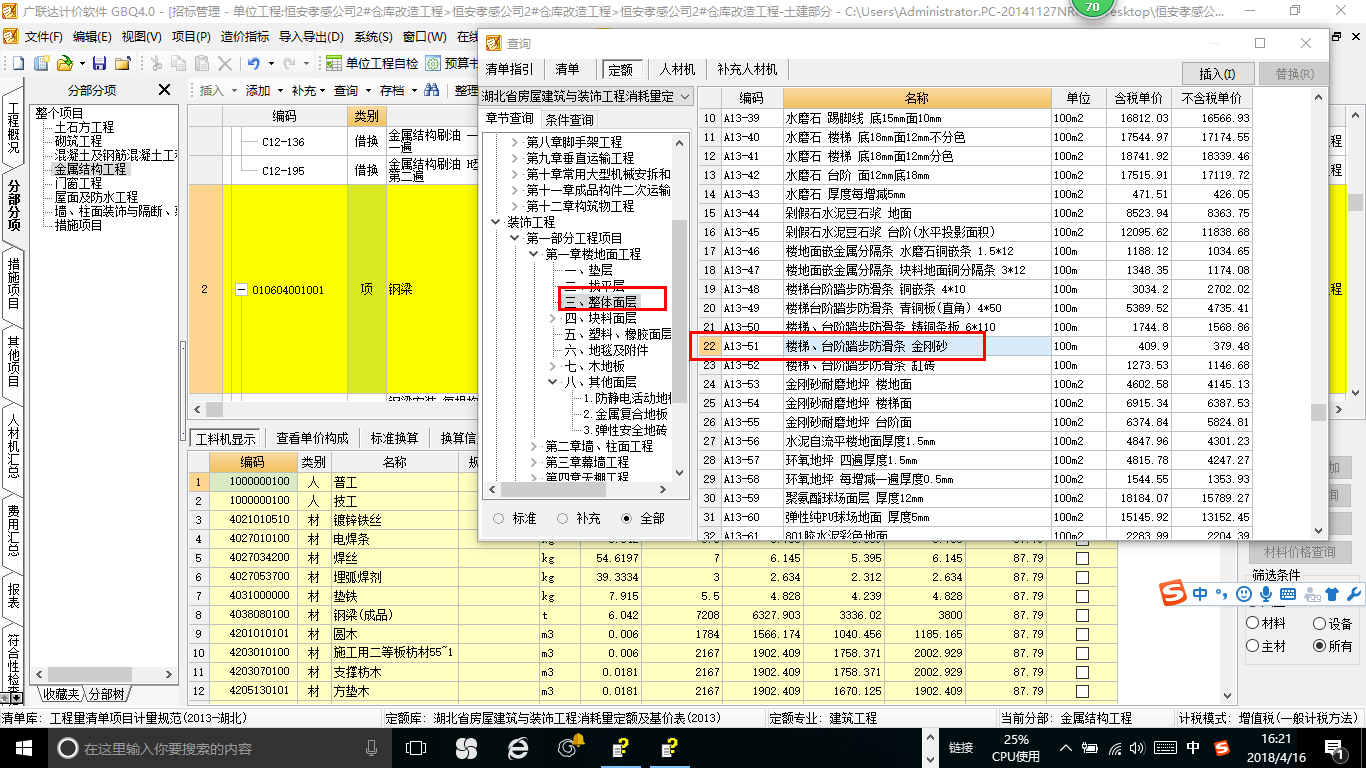Open the 添加 dropdown in toolbar
Image resolution: width=1366 pixels, height=768 pixels.
(263, 90)
